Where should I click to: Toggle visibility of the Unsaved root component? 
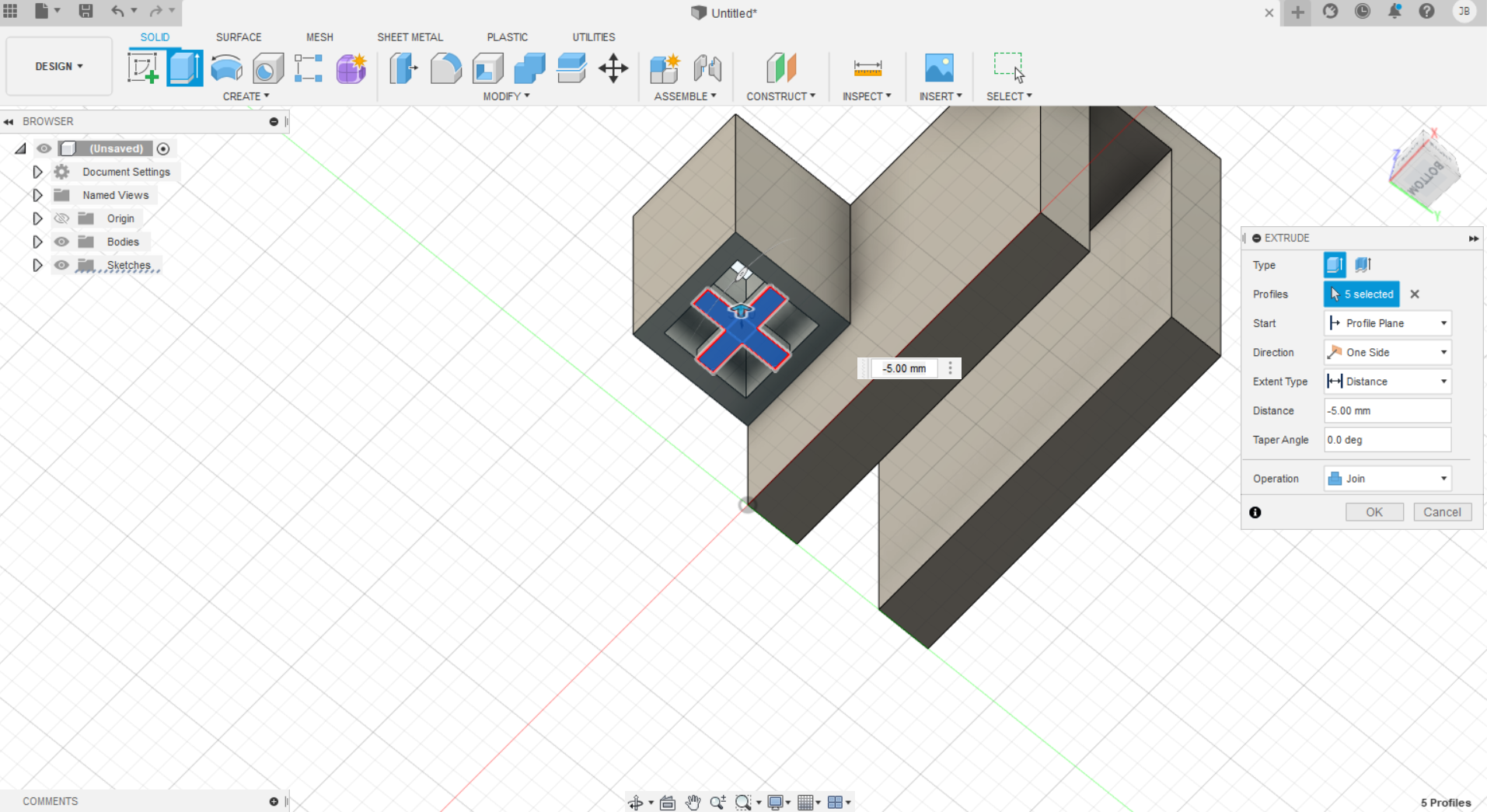[x=44, y=148]
